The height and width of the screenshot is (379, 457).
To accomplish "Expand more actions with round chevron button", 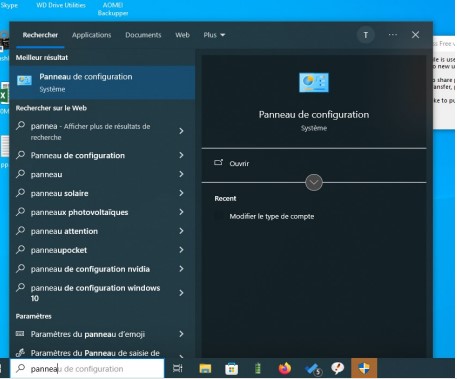I will click(x=314, y=182).
